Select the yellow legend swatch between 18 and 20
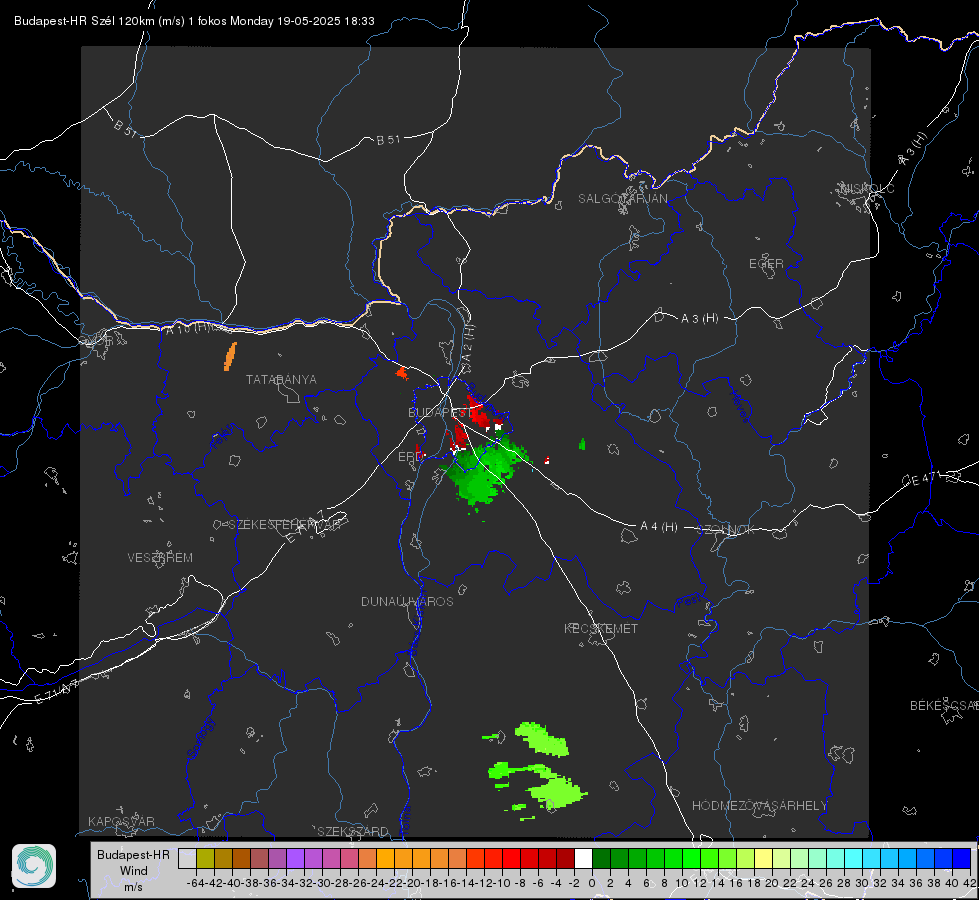 (x=763, y=858)
